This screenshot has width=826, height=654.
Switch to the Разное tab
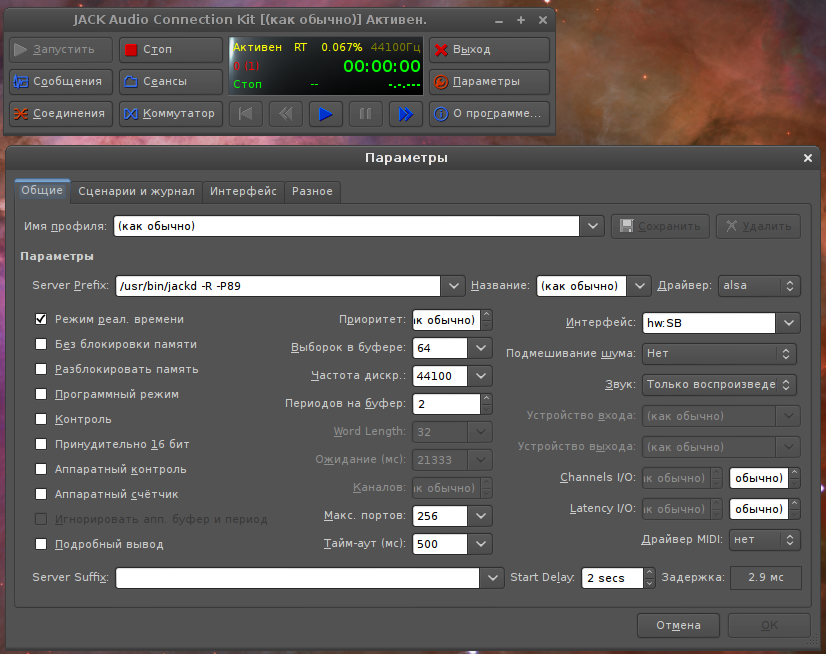pos(312,191)
